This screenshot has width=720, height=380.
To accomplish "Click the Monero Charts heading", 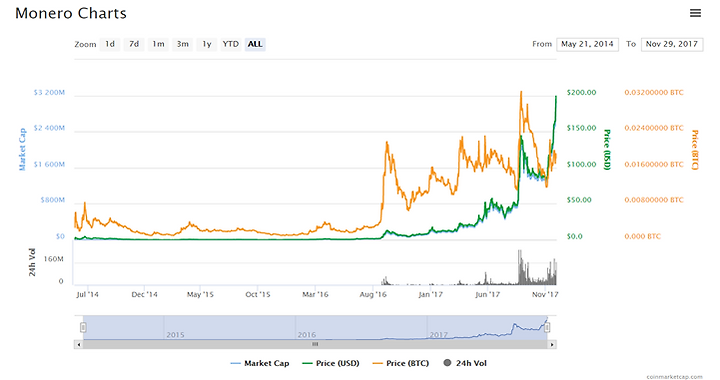I will click(71, 13).
